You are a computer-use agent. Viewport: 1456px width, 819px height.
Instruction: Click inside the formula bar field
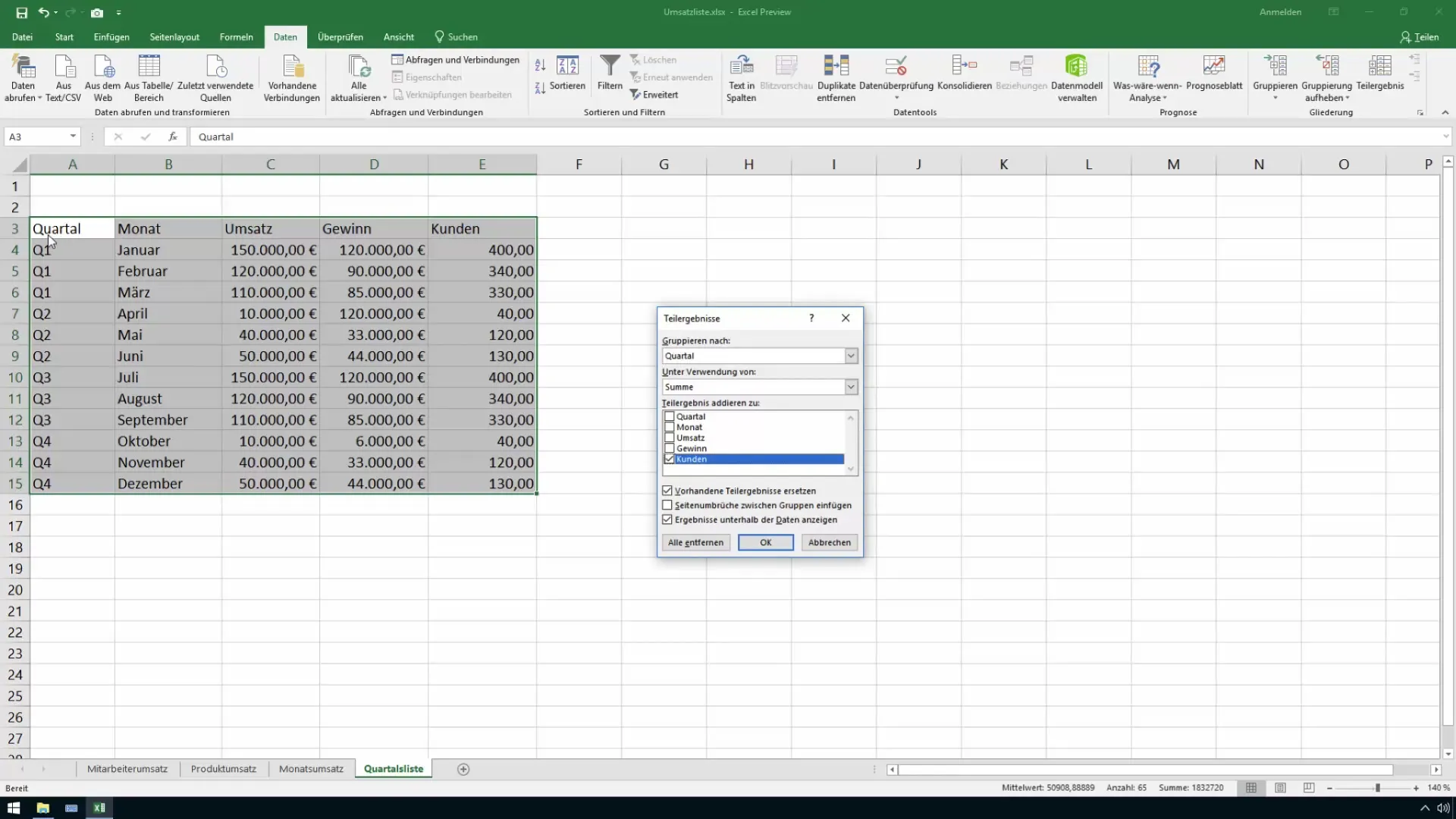[x=815, y=136]
